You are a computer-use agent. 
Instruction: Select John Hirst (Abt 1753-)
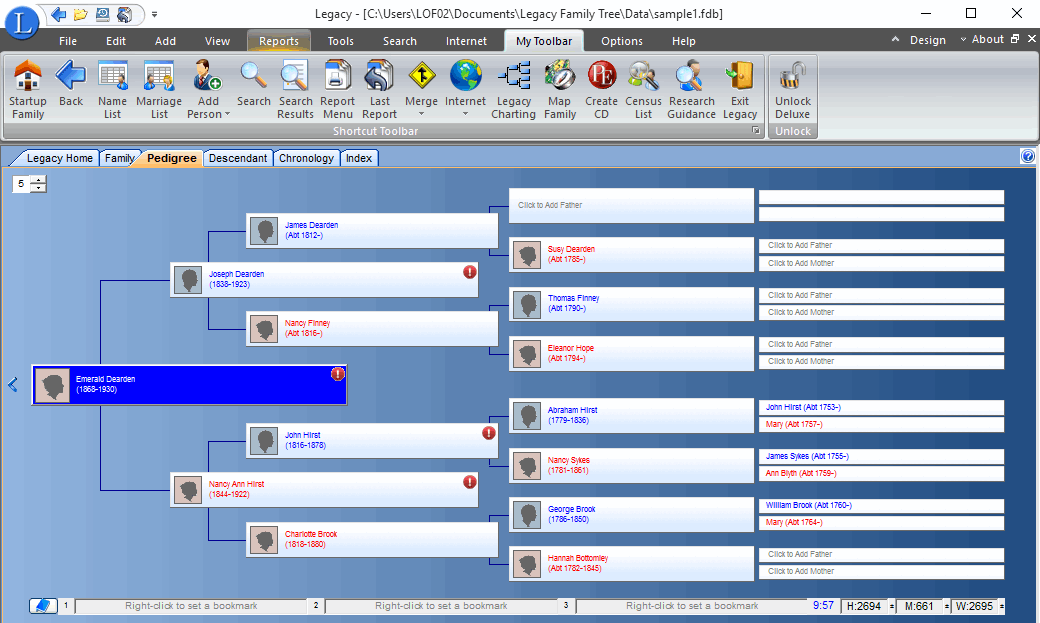tap(881, 407)
